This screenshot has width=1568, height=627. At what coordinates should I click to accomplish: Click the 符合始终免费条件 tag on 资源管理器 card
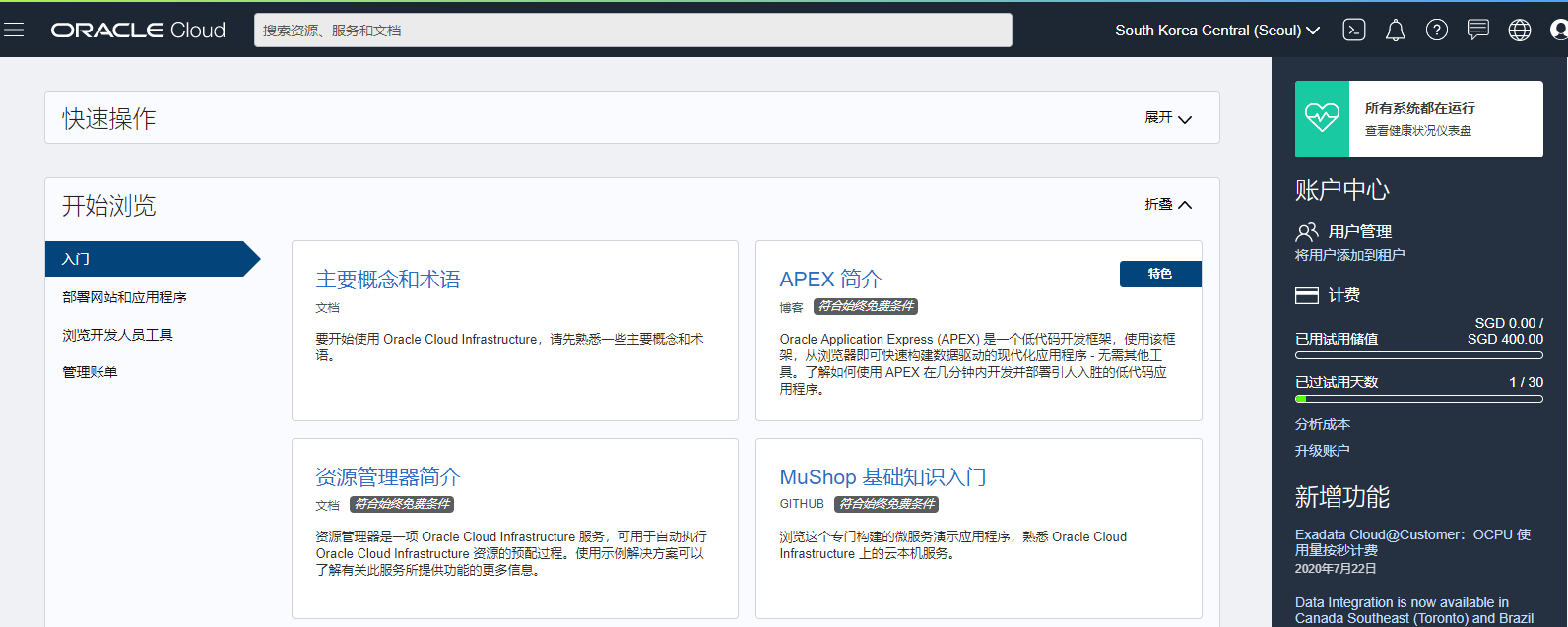[402, 504]
